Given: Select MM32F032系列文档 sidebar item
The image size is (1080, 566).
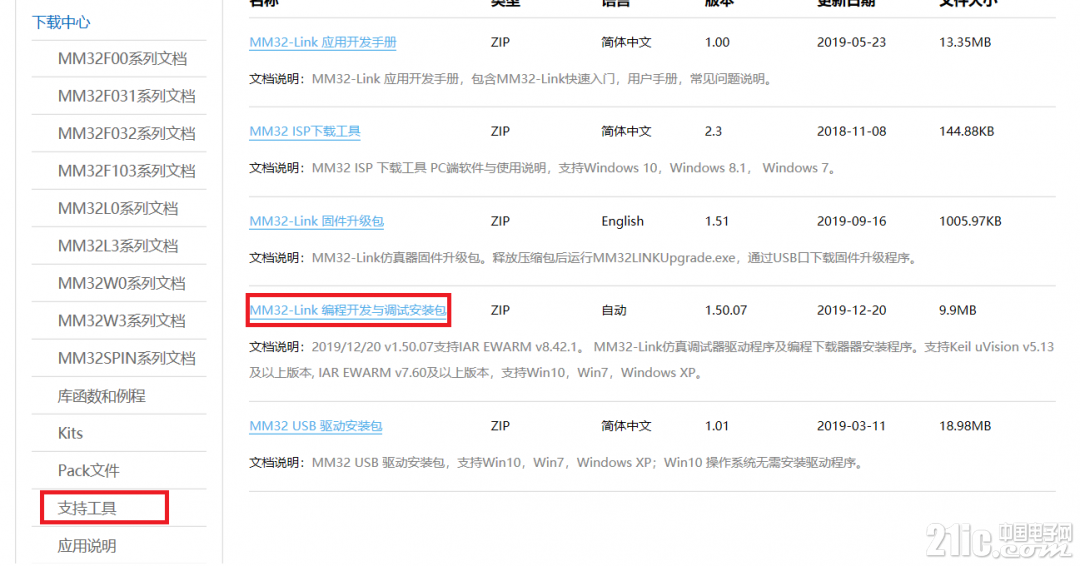Looking at the screenshot, I should (126, 134).
